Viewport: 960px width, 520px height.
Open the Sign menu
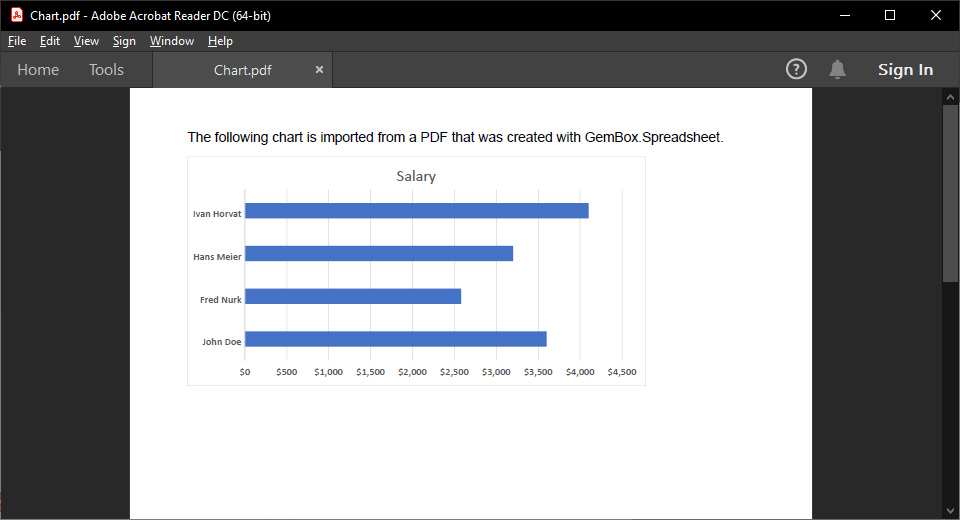124,41
